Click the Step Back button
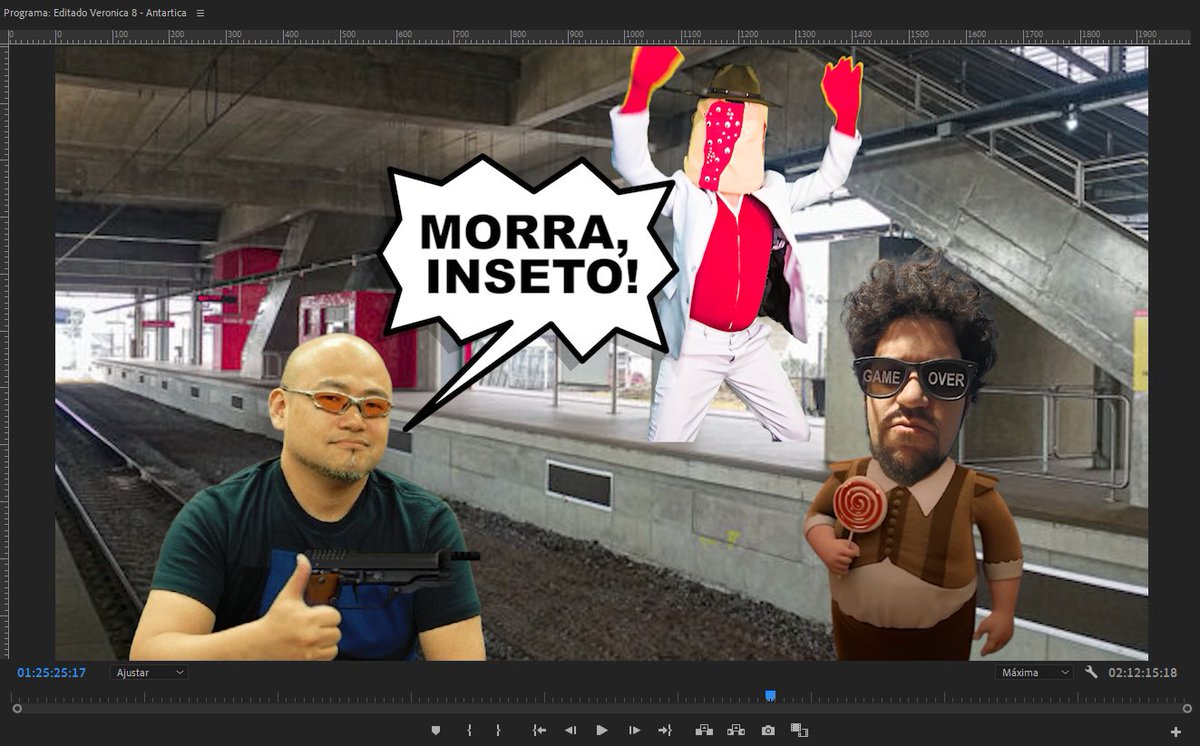This screenshot has width=1200, height=746. [571, 731]
